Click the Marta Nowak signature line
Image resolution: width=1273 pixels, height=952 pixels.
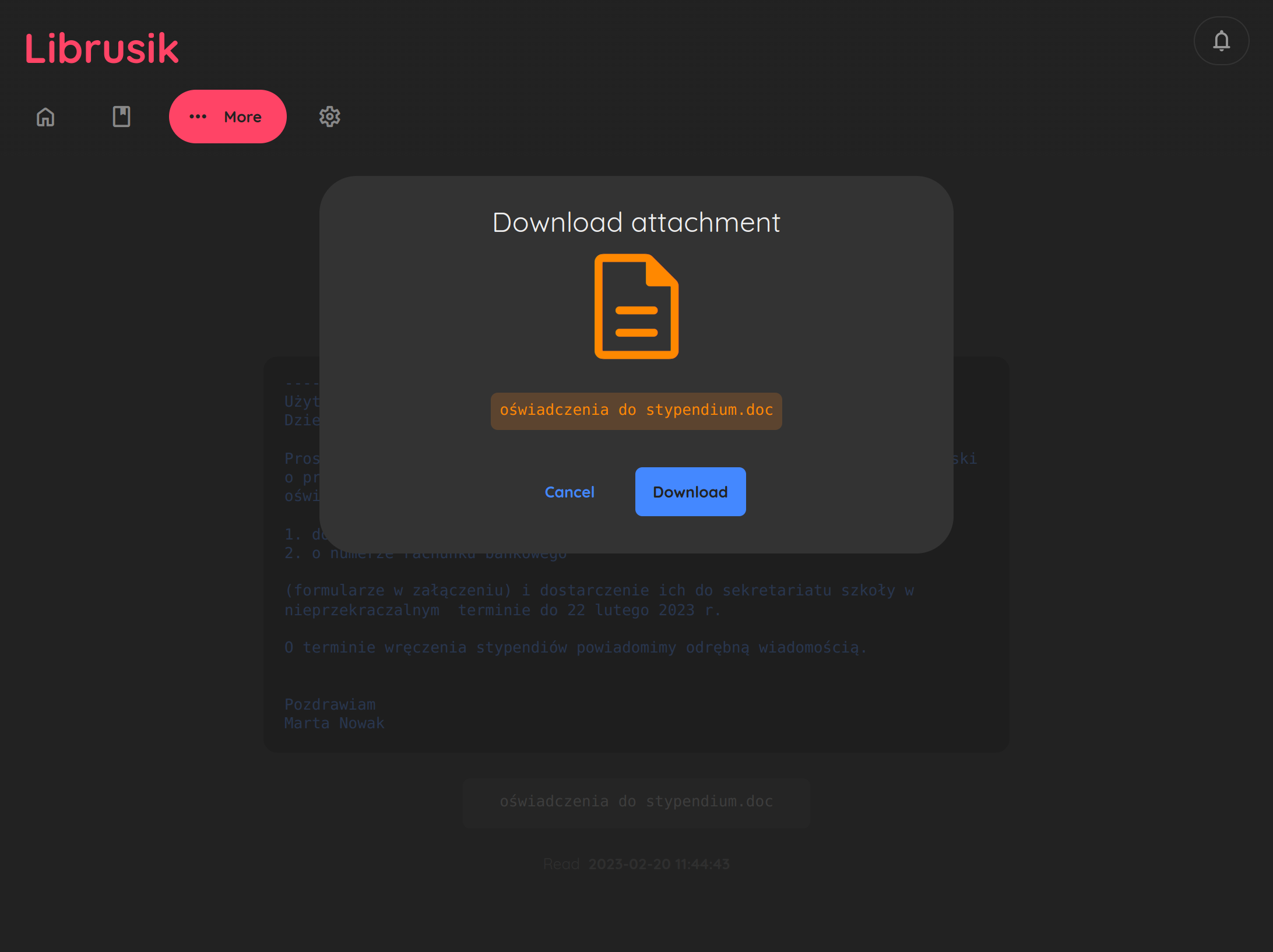click(334, 724)
